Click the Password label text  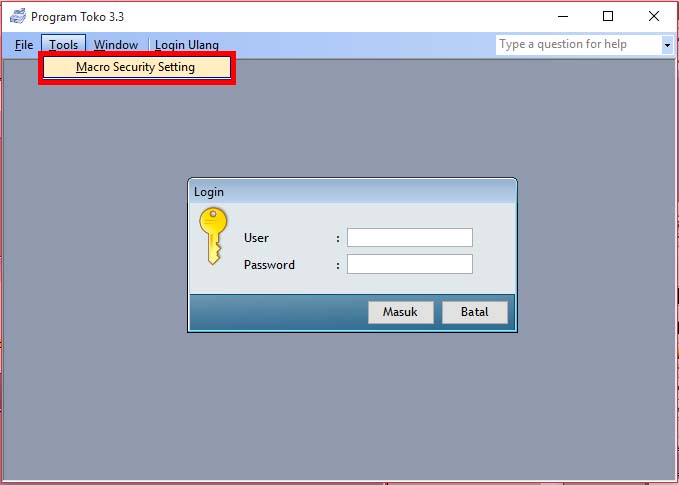269,265
